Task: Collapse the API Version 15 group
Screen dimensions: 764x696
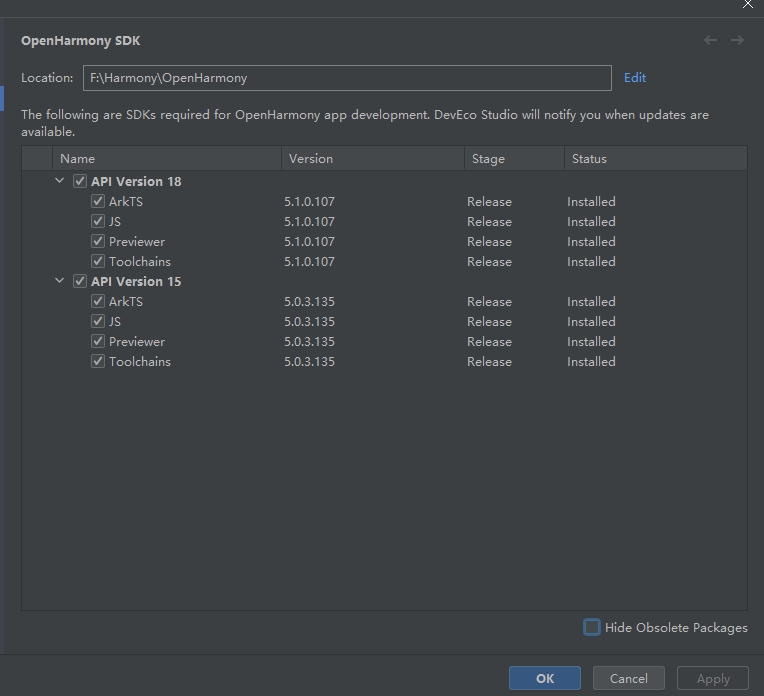Action: click(59, 281)
